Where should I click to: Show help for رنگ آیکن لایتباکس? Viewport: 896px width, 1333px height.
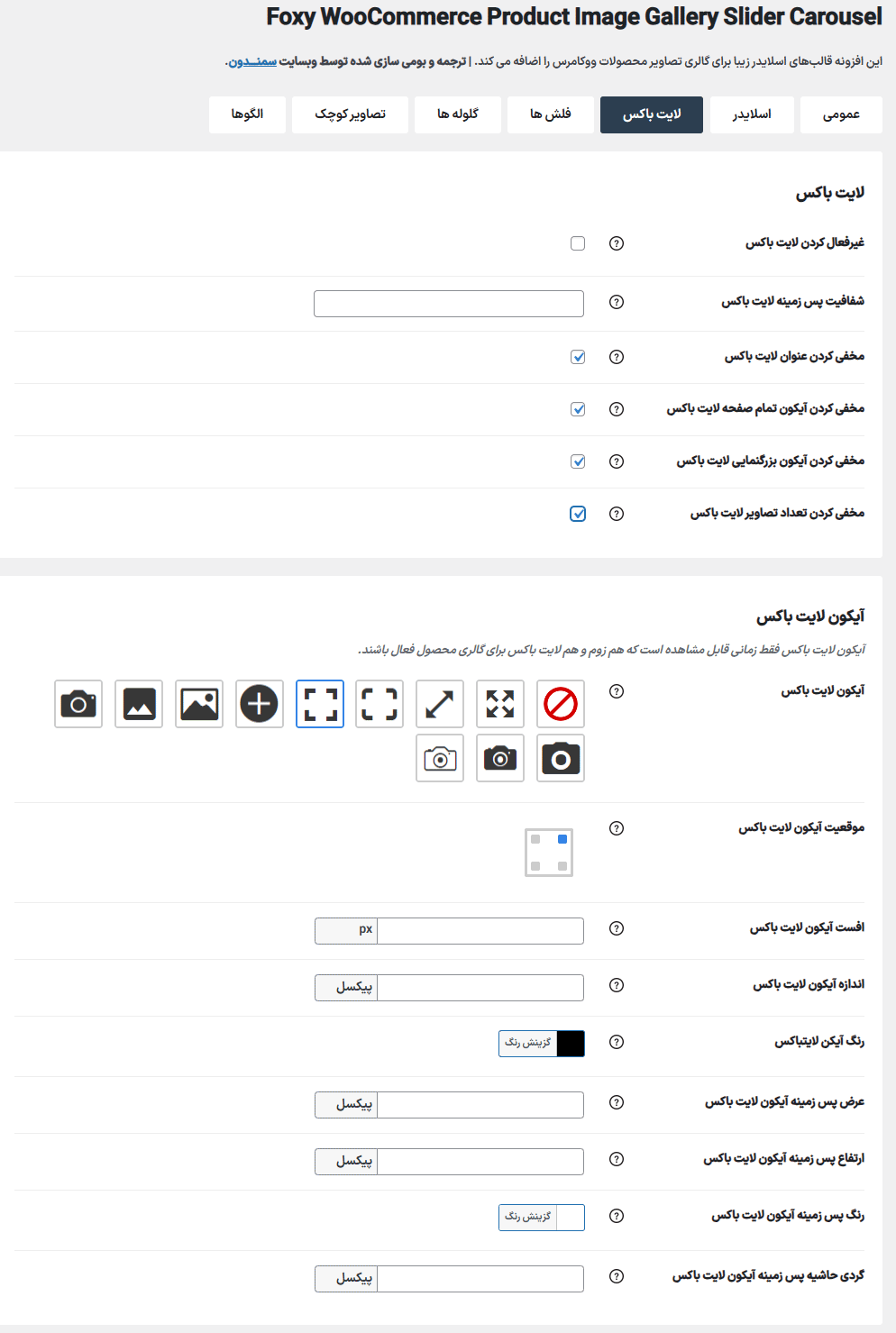tap(617, 1042)
